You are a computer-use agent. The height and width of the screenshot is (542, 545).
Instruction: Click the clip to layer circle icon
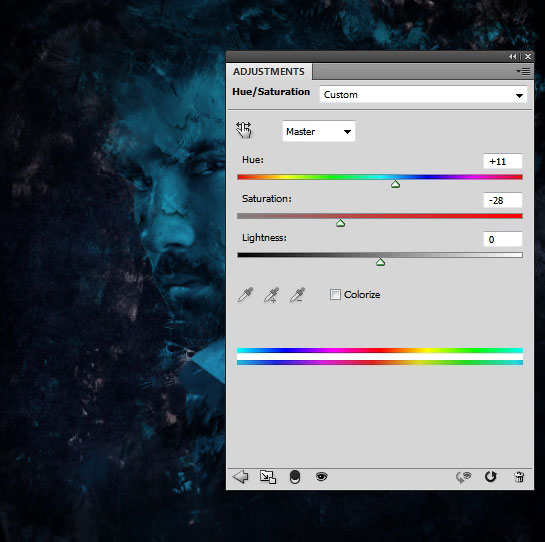pos(295,477)
